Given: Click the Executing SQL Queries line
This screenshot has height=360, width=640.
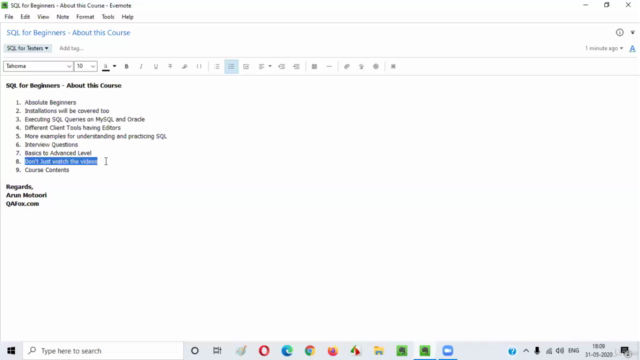Looking at the screenshot, I should (x=84, y=119).
